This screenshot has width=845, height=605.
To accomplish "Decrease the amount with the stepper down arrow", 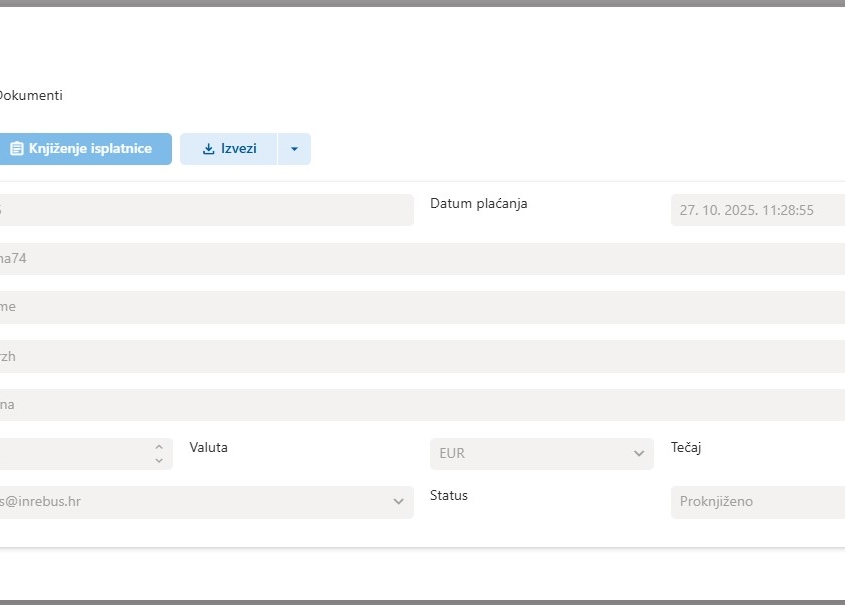I will tap(158, 460).
